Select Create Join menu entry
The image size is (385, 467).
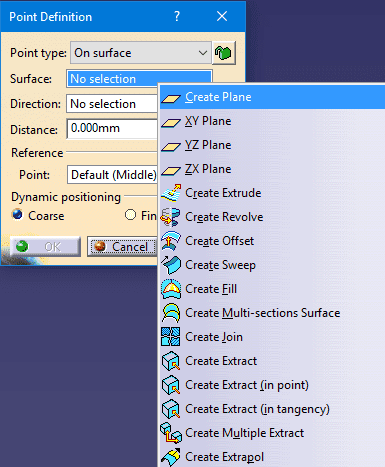272,337
